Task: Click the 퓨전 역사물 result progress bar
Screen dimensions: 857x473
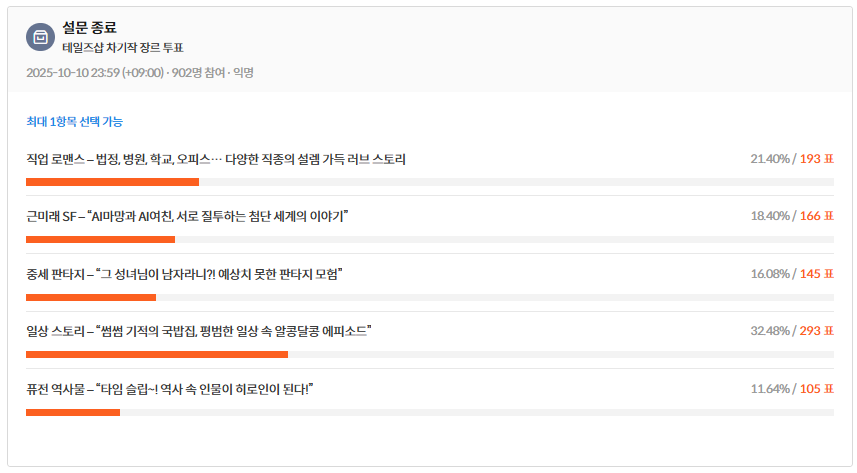Action: click(x=430, y=412)
